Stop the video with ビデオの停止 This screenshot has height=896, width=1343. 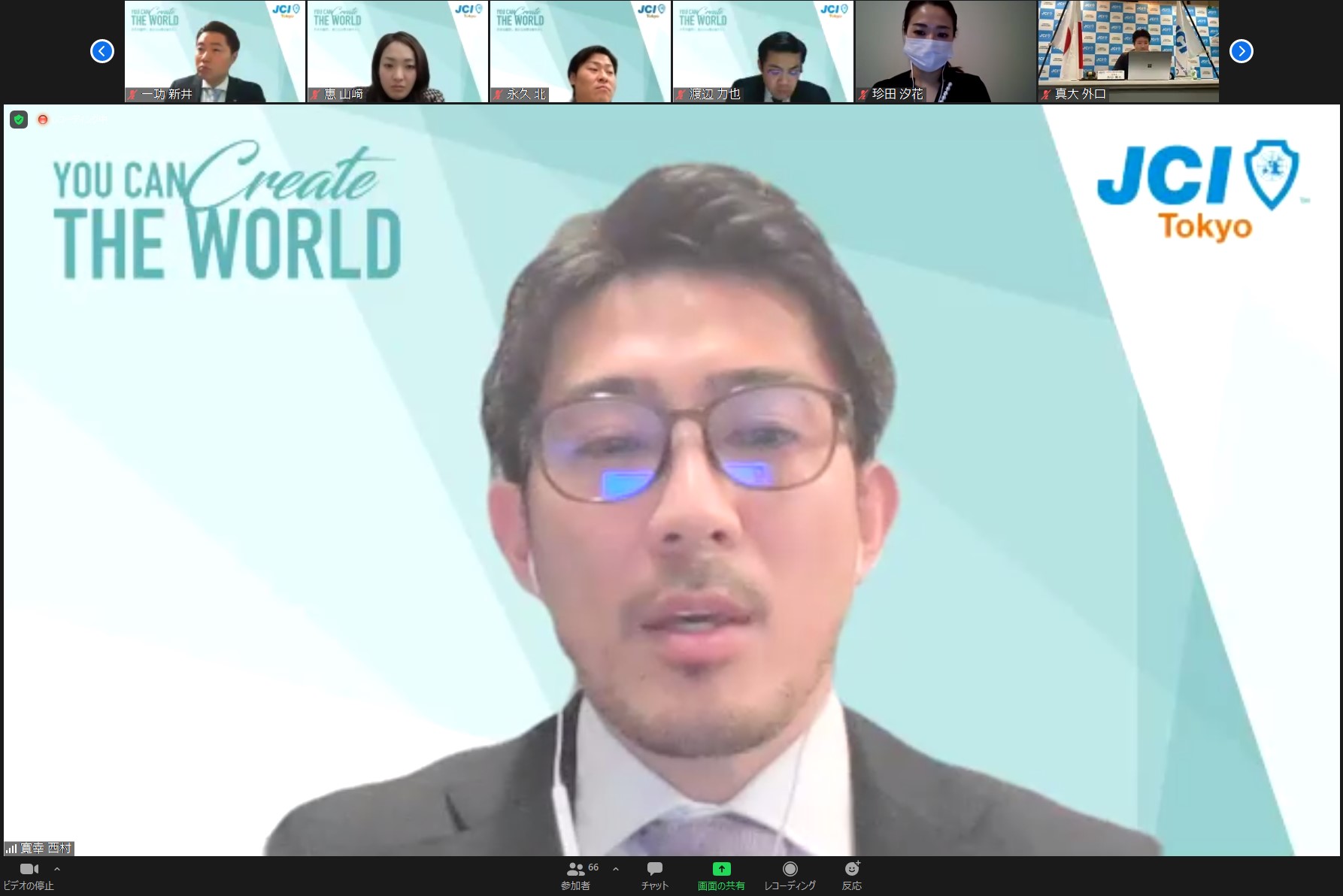(29, 875)
